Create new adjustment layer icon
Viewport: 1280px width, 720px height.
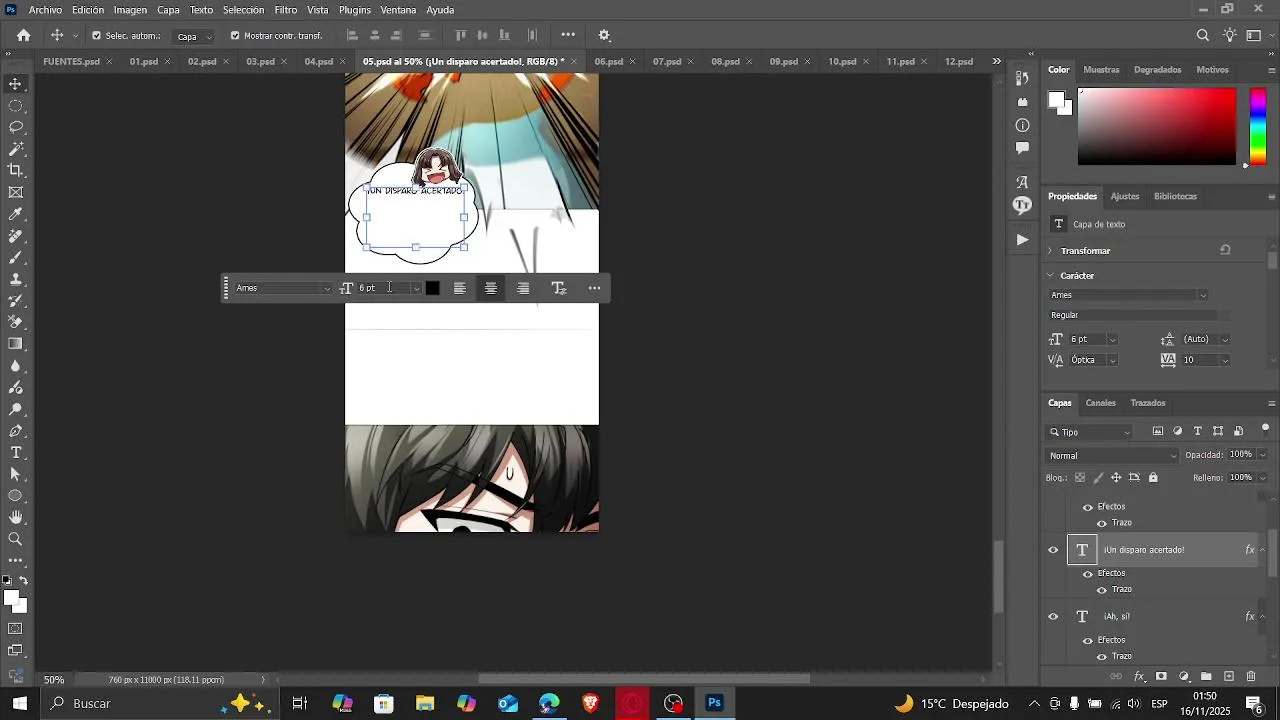tap(1184, 677)
